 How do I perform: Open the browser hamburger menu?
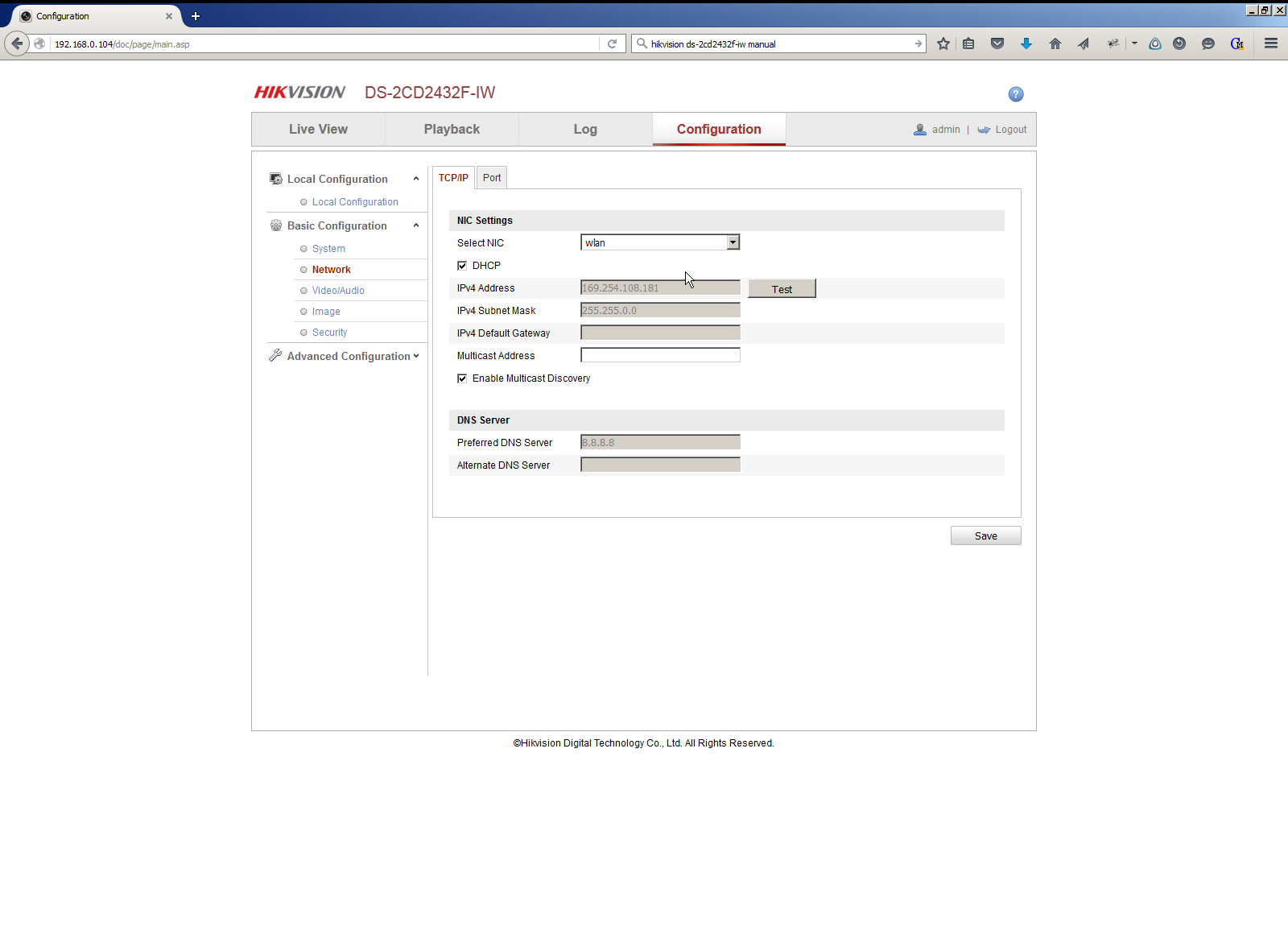click(1271, 43)
